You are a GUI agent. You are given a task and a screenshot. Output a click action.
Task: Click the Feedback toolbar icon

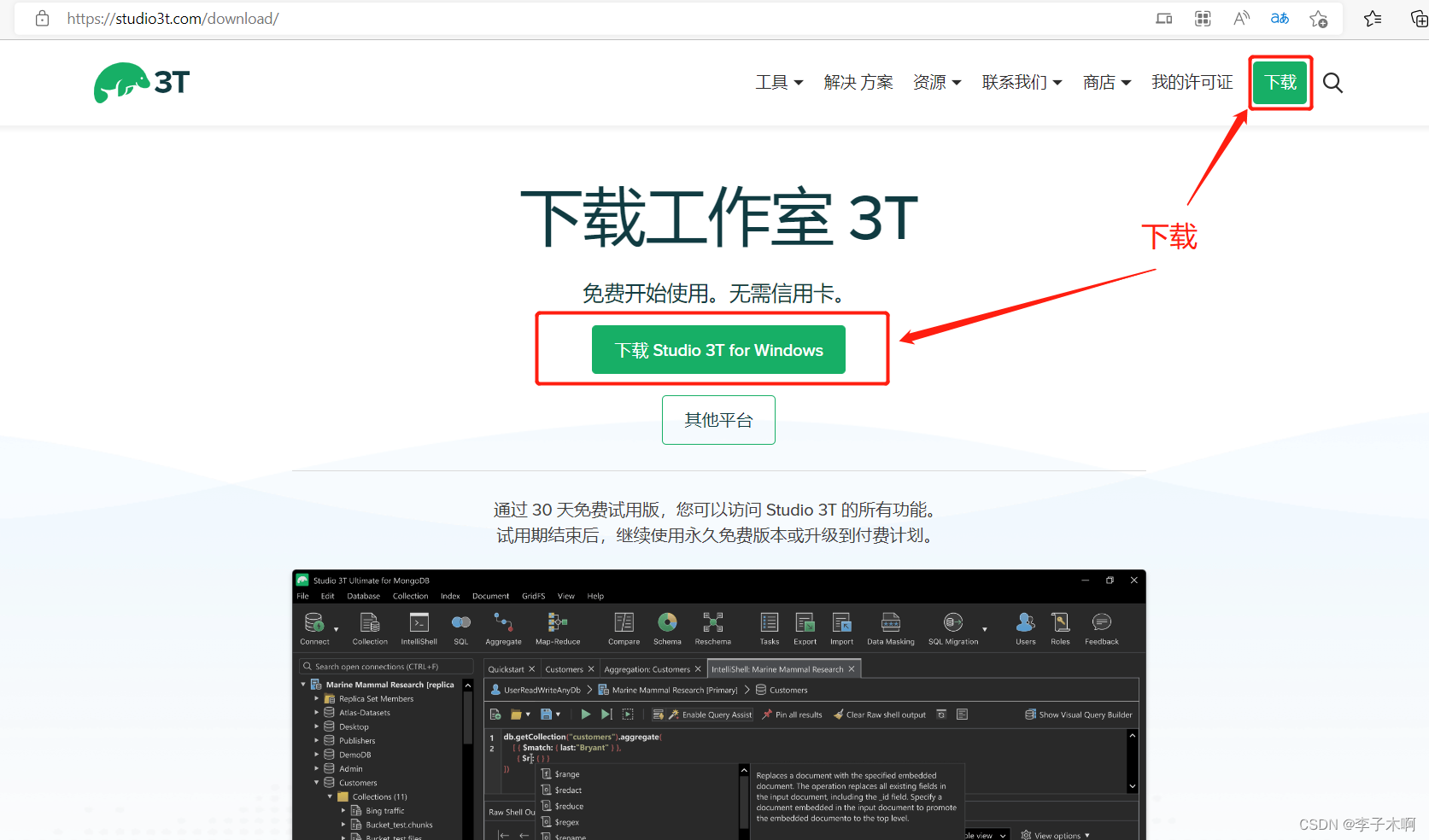(x=1101, y=628)
